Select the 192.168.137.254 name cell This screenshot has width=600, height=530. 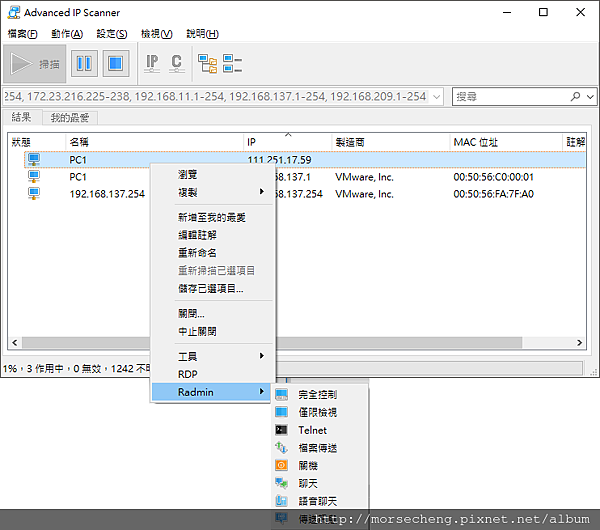pos(107,194)
